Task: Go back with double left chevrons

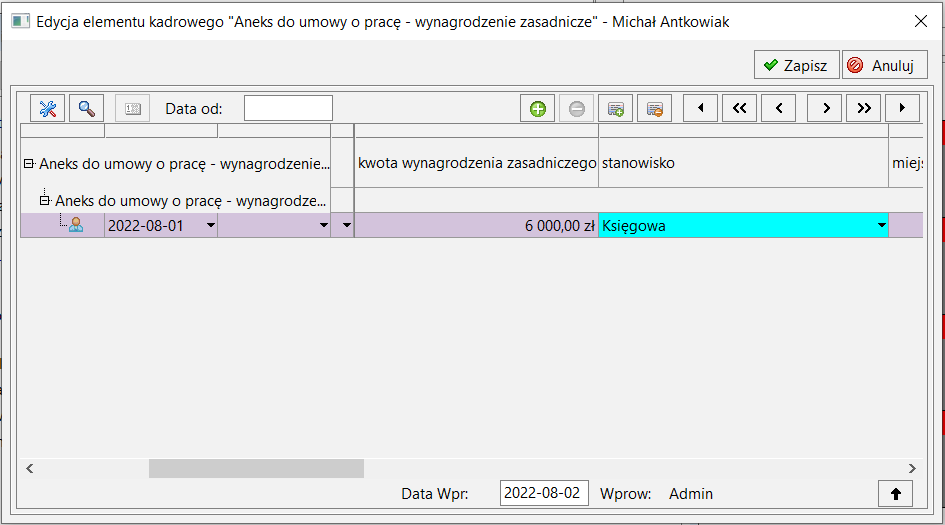Action: pos(739,108)
